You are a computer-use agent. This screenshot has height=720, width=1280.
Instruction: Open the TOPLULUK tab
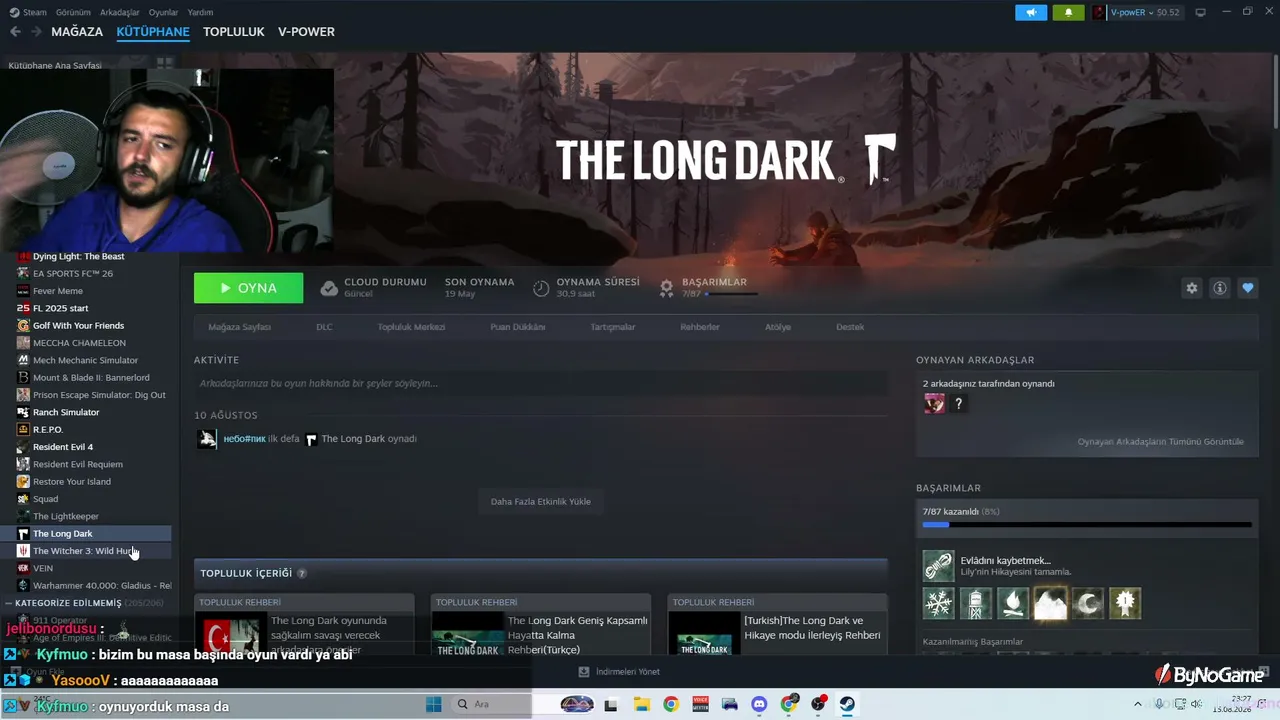(x=234, y=32)
